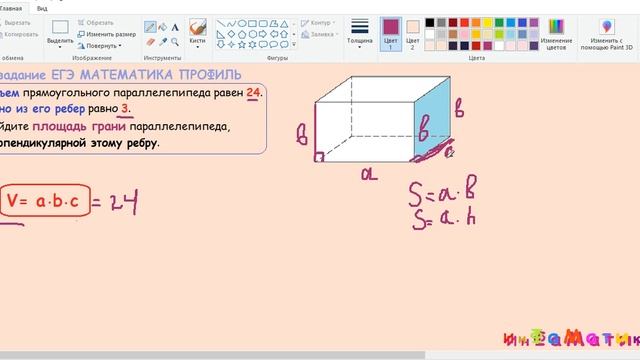Choose the Rectangle shape

253,24
